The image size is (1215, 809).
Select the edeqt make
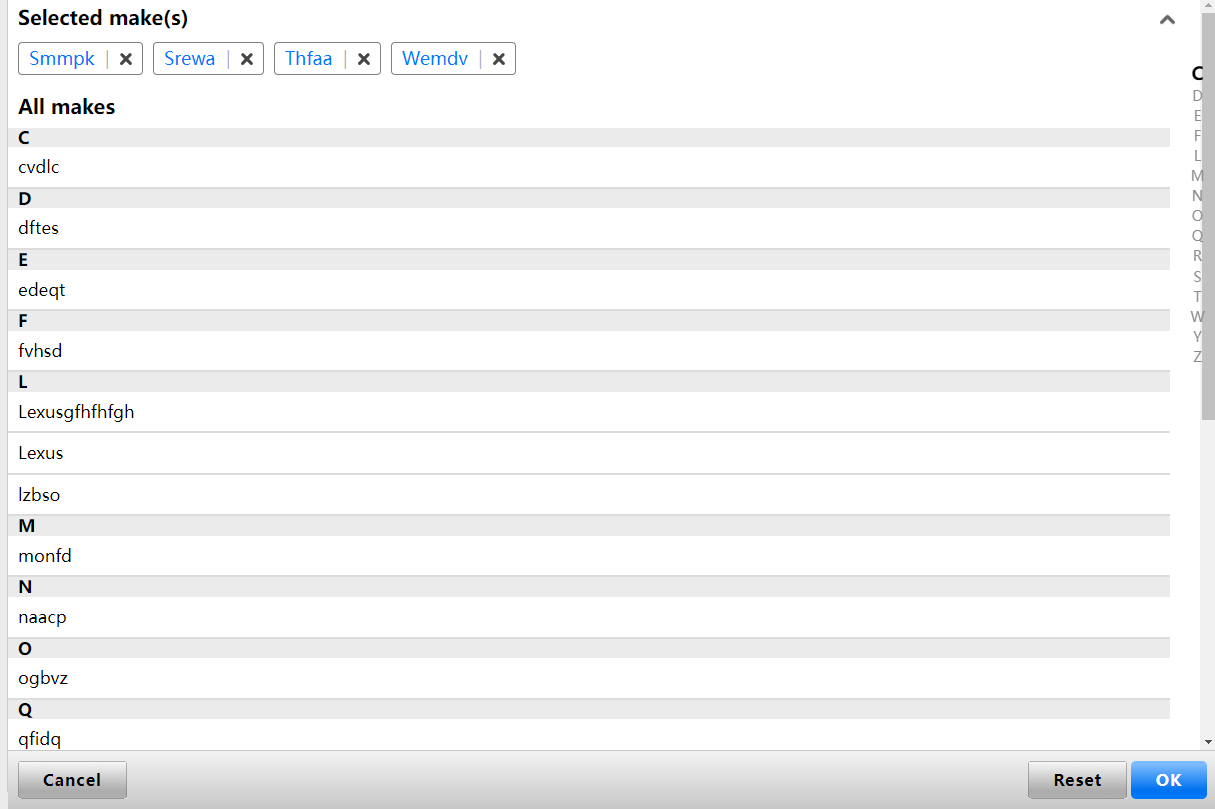[589, 290]
